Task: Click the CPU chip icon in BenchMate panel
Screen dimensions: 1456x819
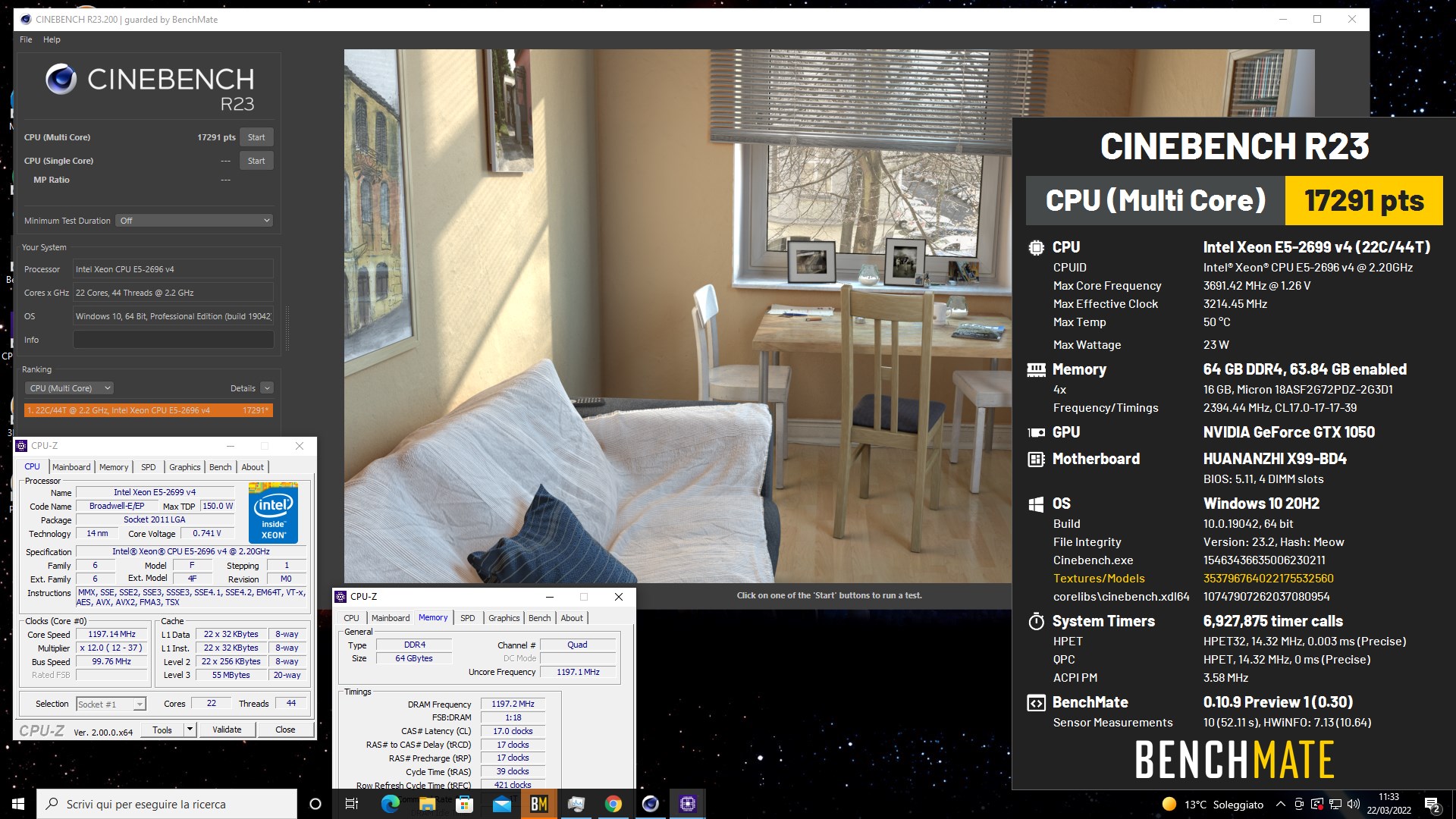Action: click(1036, 247)
